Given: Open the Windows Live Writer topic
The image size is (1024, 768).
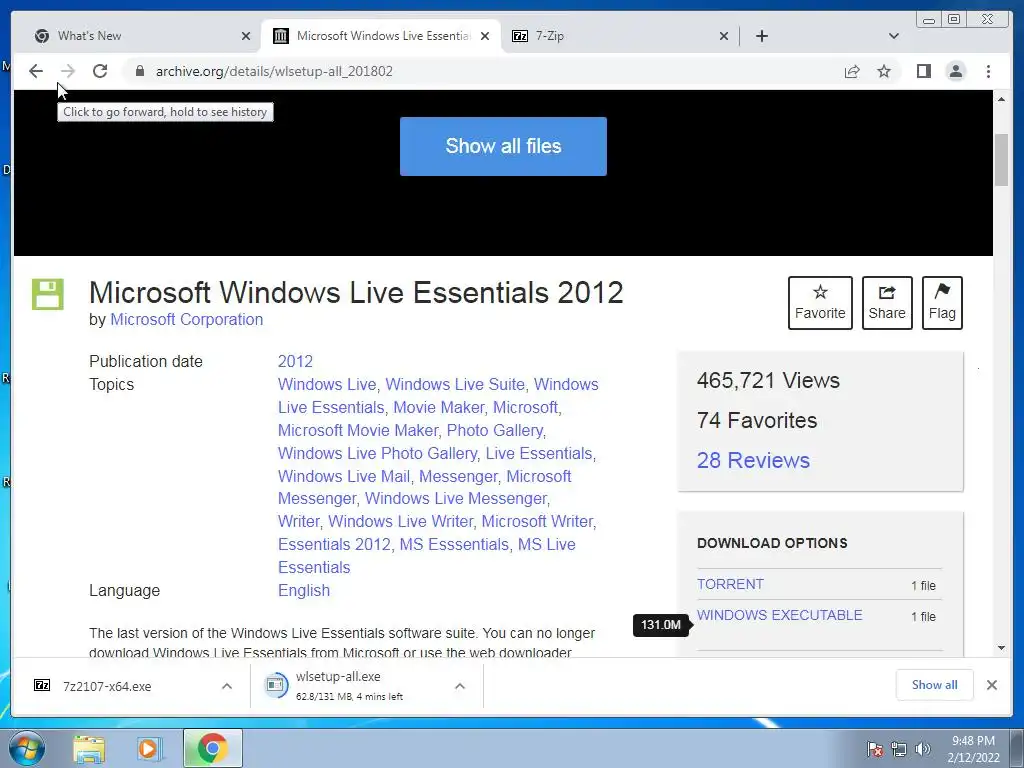Looking at the screenshot, I should [x=400, y=521].
